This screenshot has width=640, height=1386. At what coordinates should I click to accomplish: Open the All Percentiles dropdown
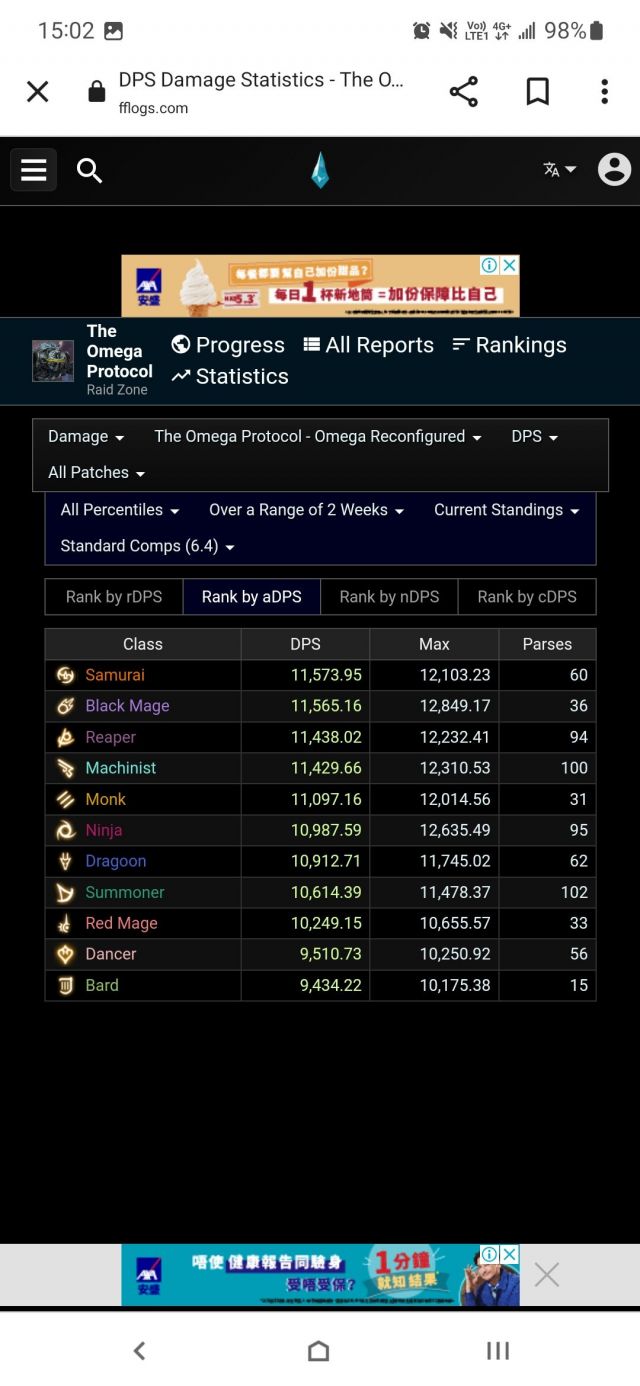click(x=119, y=510)
